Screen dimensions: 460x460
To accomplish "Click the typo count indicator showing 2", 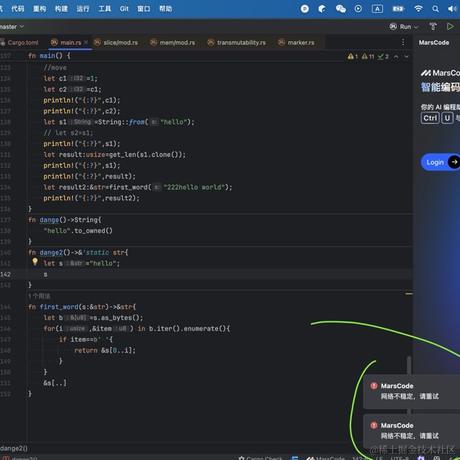I will click(383, 57).
